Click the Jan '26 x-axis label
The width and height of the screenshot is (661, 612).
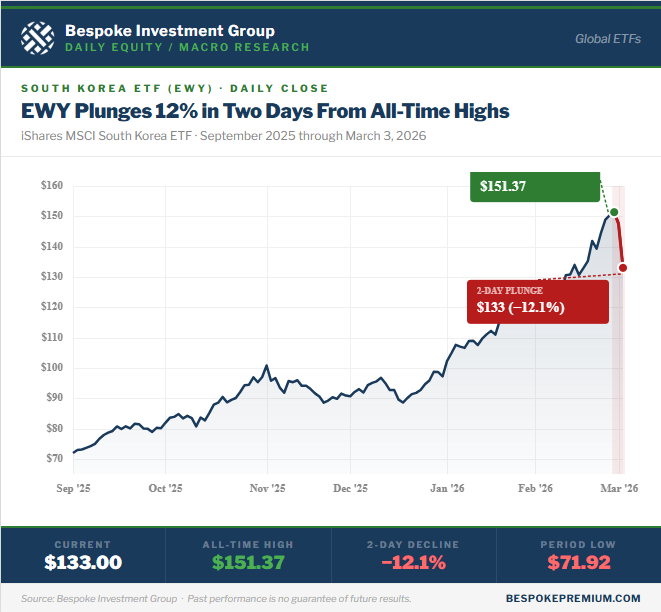pyautogui.click(x=447, y=488)
